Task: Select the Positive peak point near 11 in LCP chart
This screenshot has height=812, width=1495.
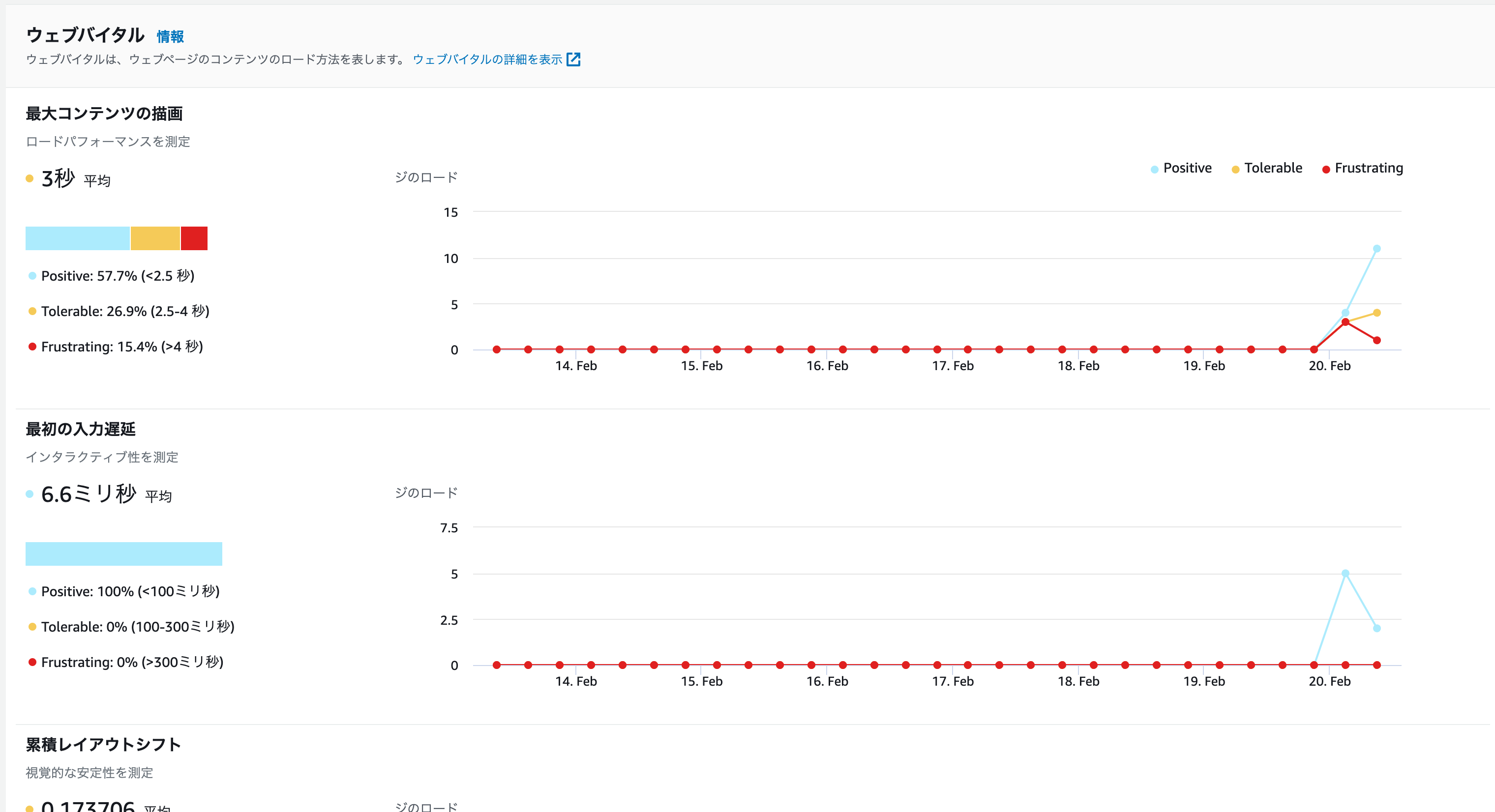Action: tap(1376, 249)
